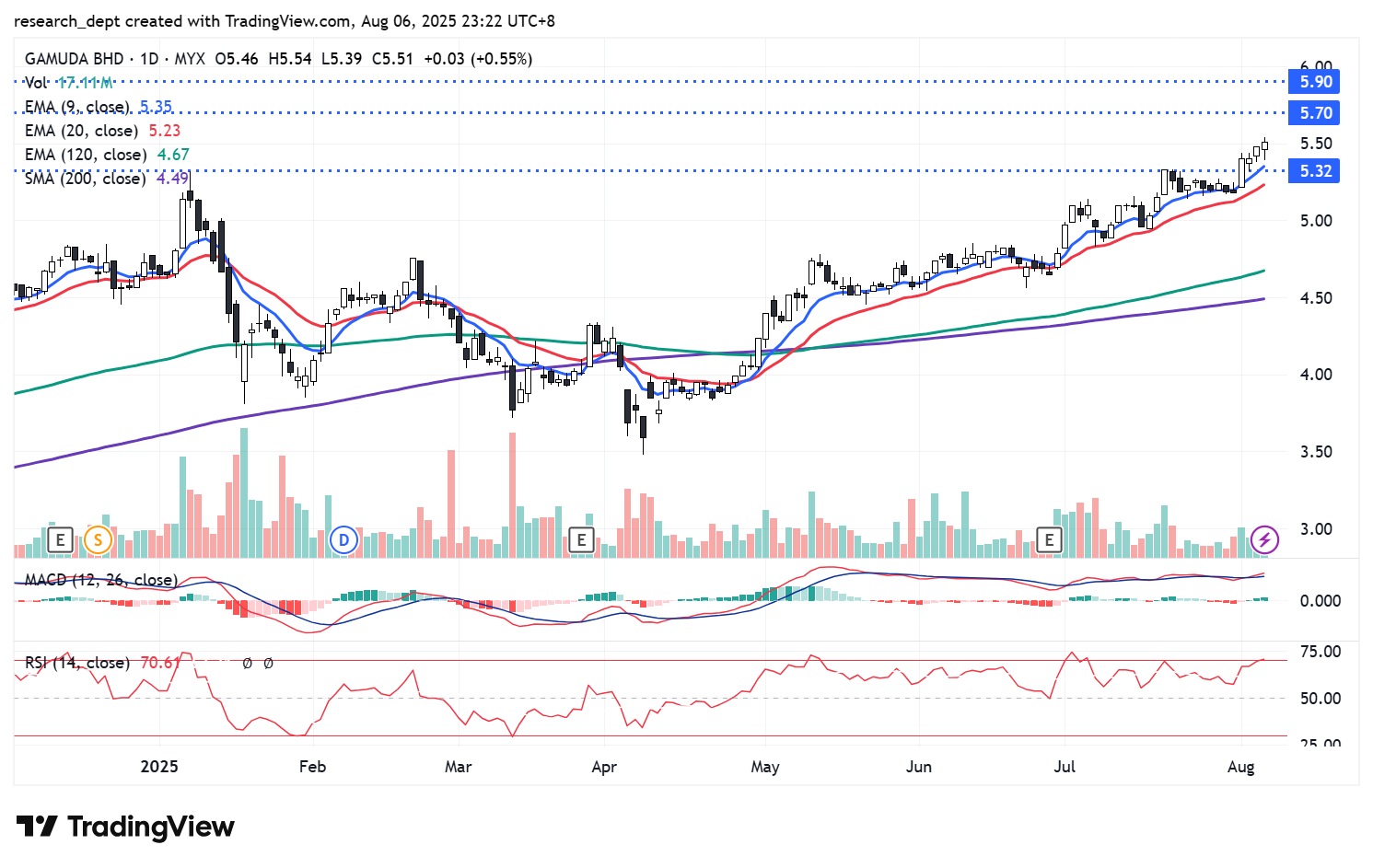Click the 4.50 price axis label
Image resolution: width=1373 pixels, height=868 pixels.
point(1316,298)
